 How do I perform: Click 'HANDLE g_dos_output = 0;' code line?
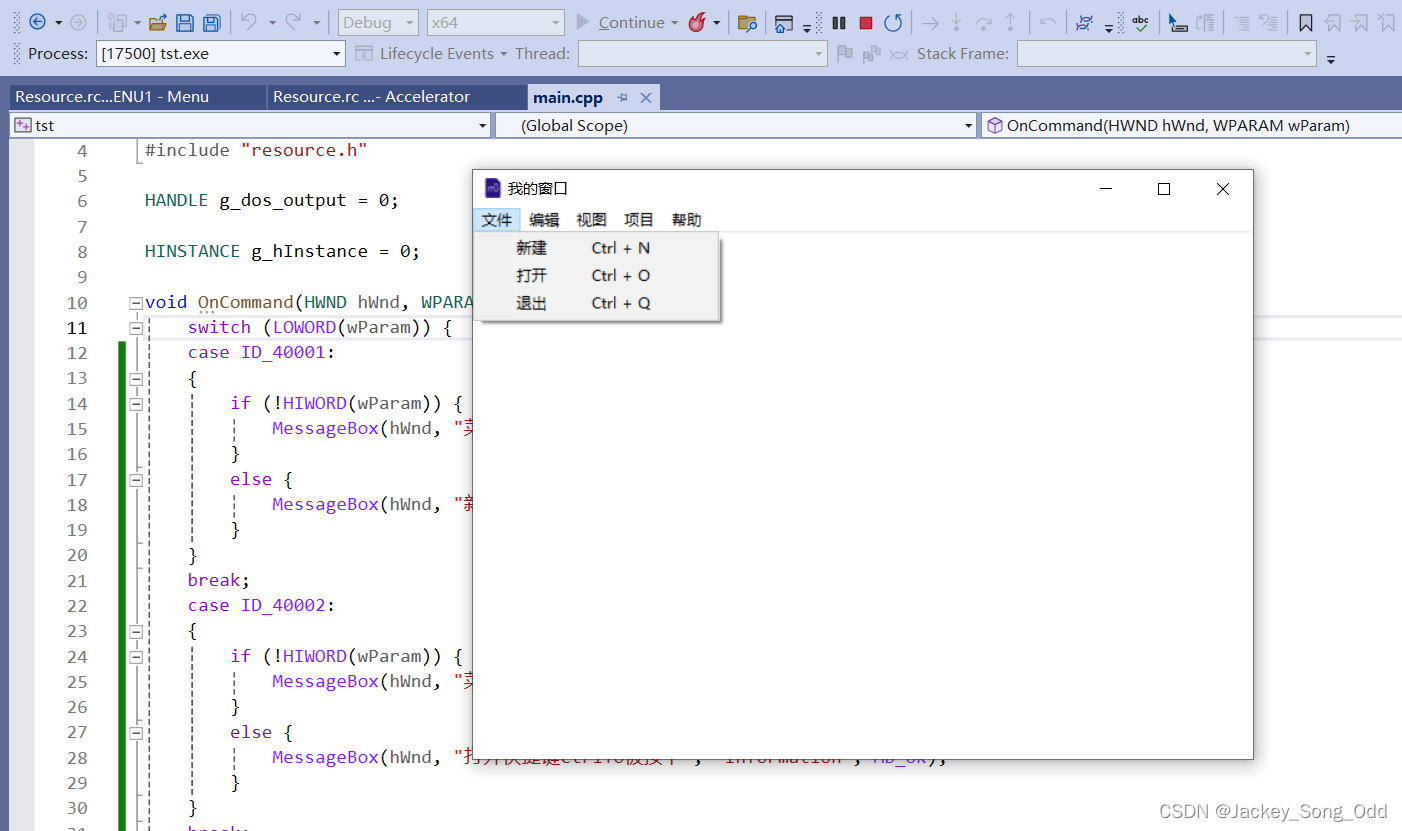click(x=272, y=201)
